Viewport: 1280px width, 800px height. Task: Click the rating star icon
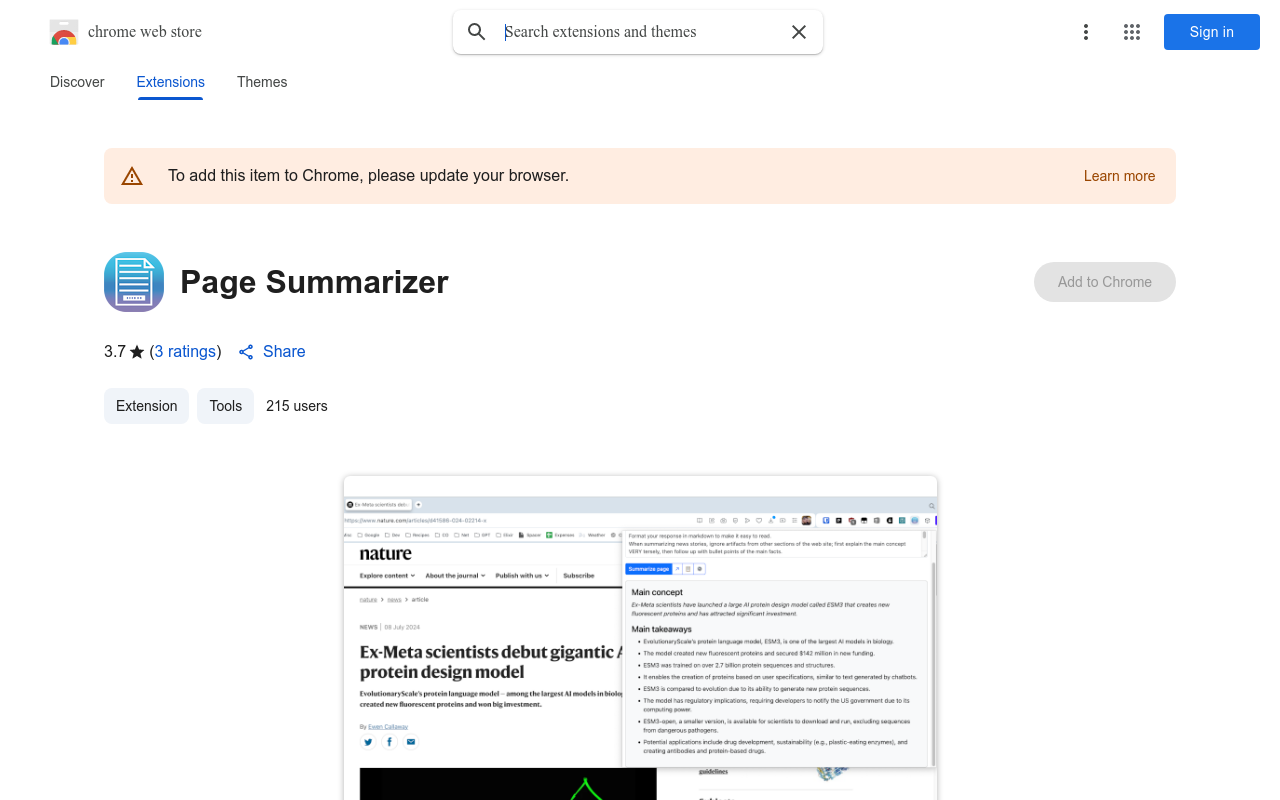tap(137, 352)
